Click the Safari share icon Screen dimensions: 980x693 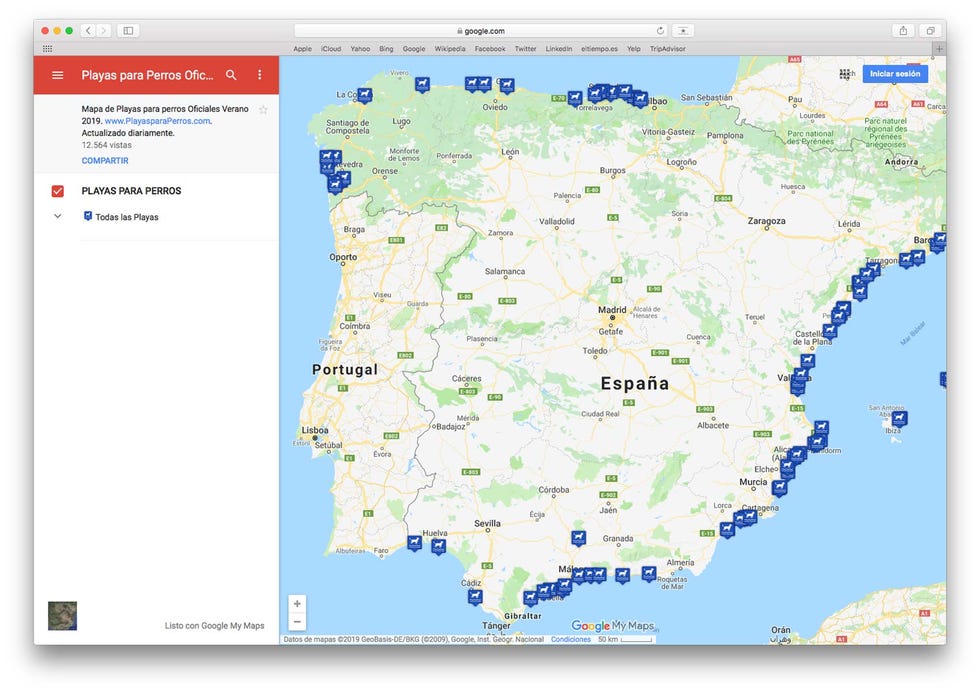click(x=903, y=31)
